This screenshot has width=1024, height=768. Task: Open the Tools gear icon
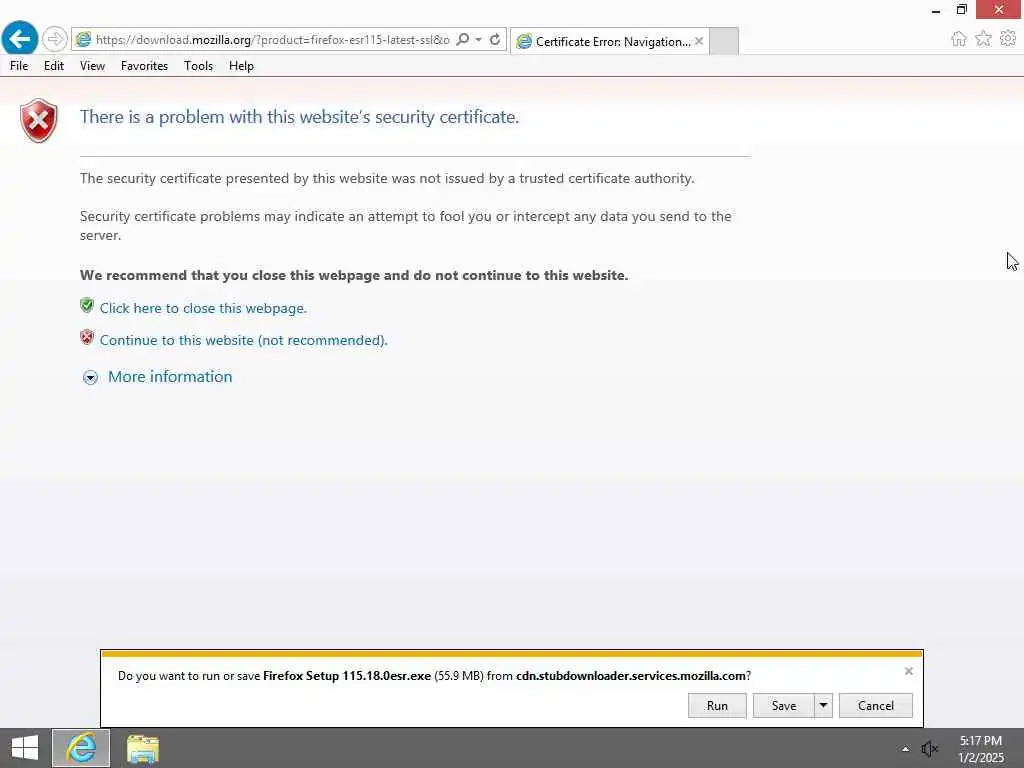point(1008,39)
